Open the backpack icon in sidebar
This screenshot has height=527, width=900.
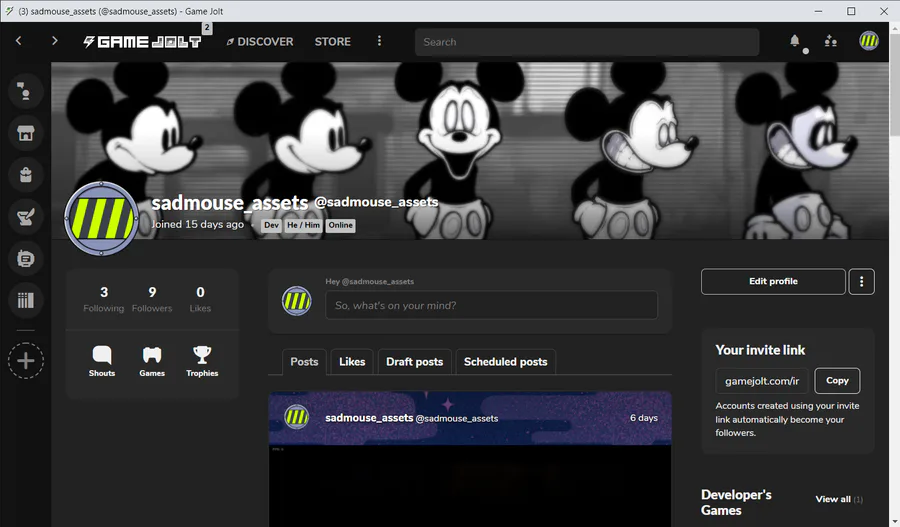click(25, 175)
